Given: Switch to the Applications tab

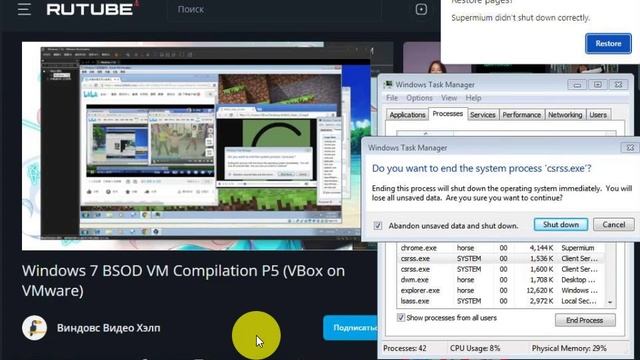Looking at the screenshot, I should click(407, 115).
